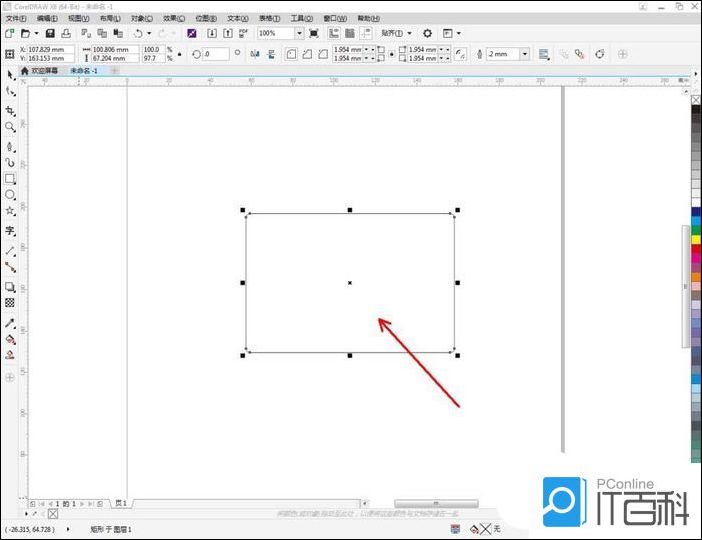The width and height of the screenshot is (702, 540).
Task: Click the rotation angle input field
Action: coord(216,54)
